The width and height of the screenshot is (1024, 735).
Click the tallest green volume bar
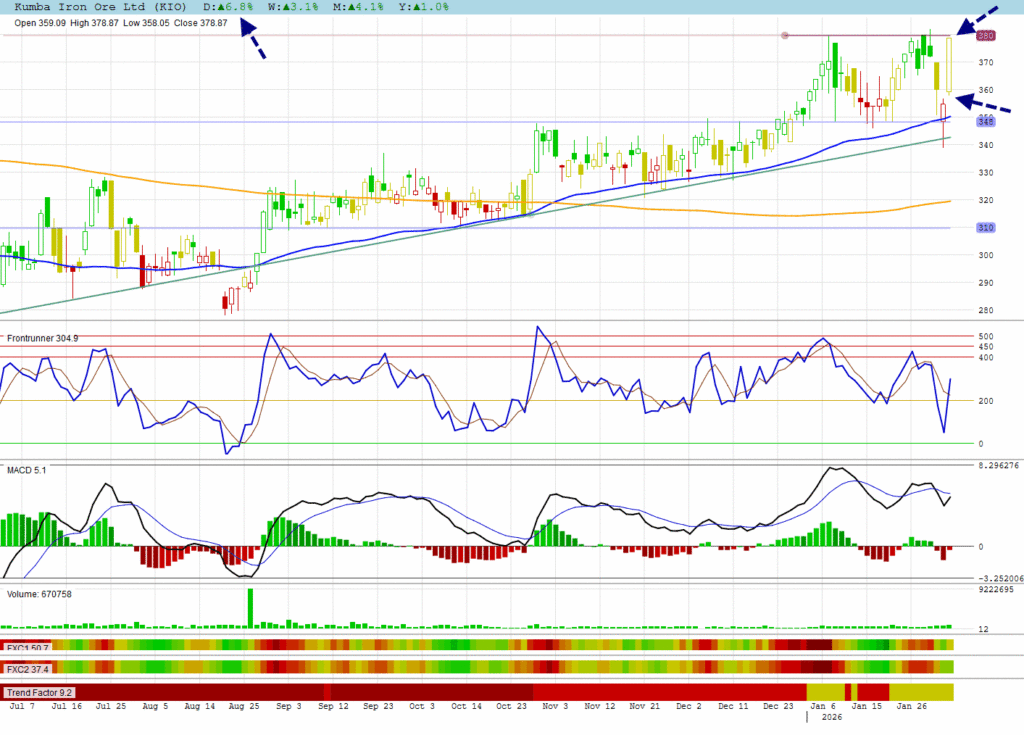tap(250, 608)
